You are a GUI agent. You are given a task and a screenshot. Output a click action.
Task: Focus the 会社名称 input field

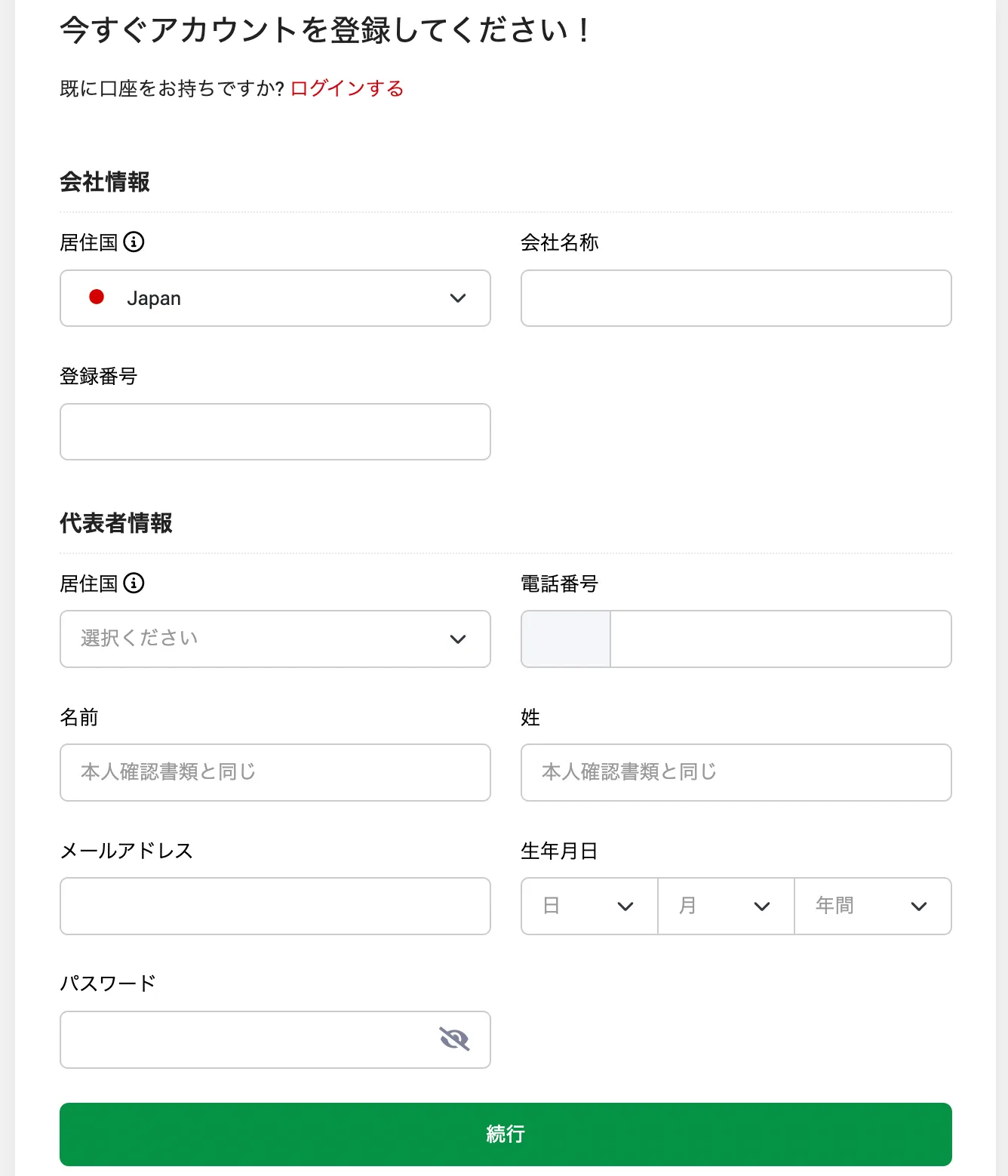tap(736, 298)
